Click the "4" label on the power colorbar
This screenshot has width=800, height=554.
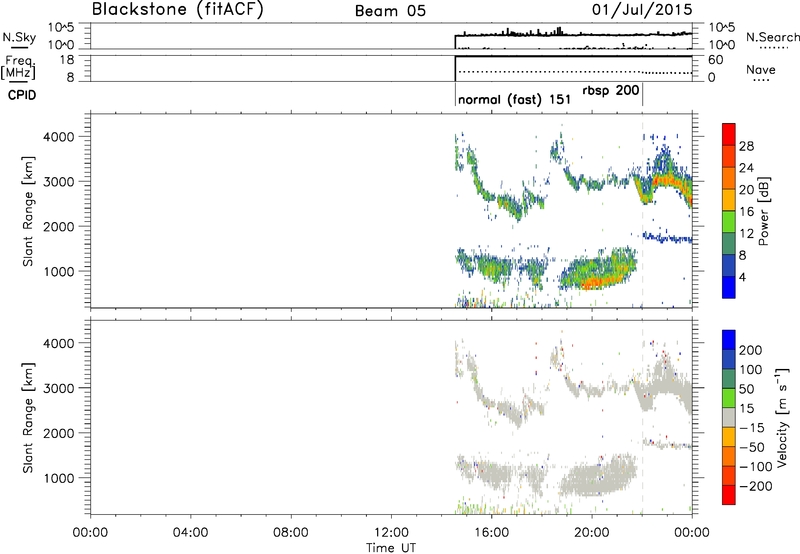click(743, 277)
